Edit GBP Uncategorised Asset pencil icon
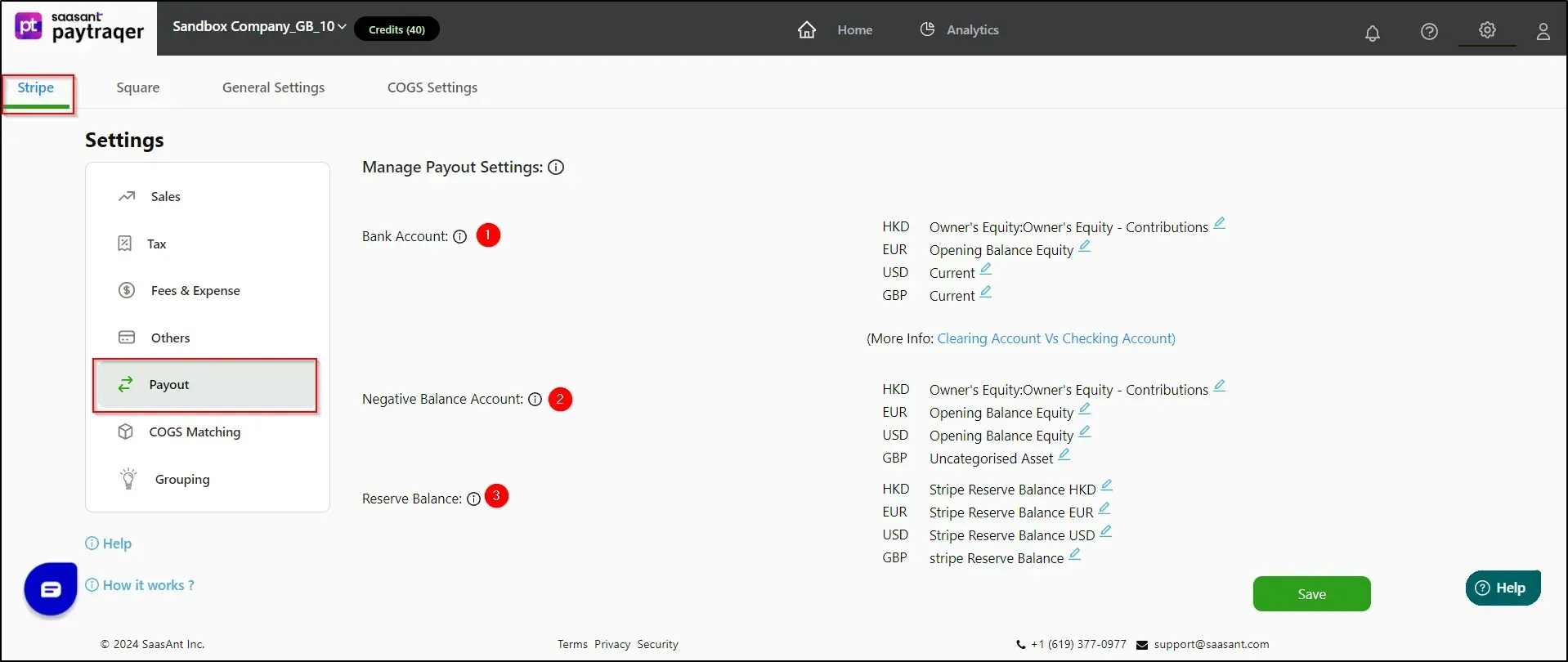 pos(1064,454)
